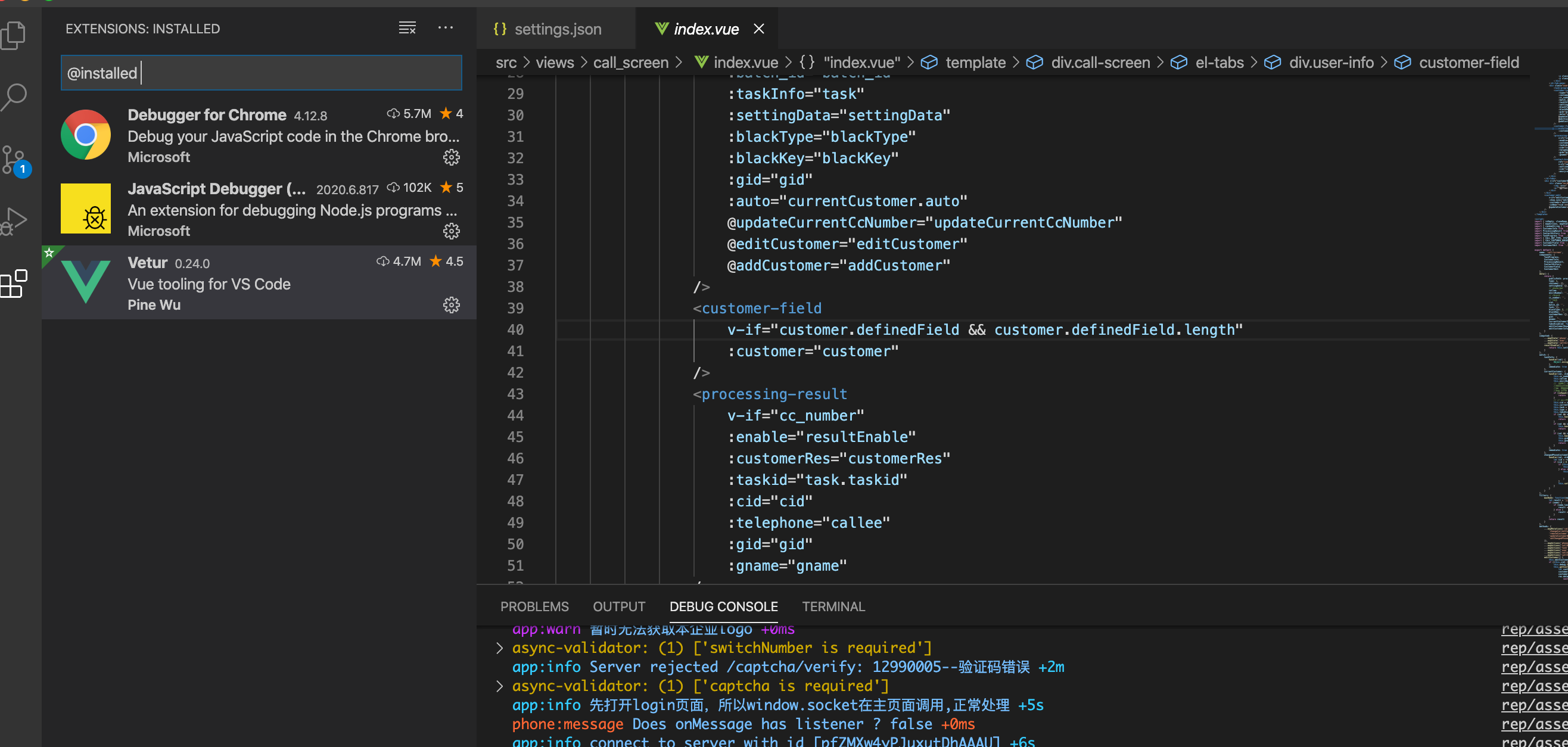The image size is (1568, 747).
Task: Select the Extensions icon in the activity bar
Action: 15,284
